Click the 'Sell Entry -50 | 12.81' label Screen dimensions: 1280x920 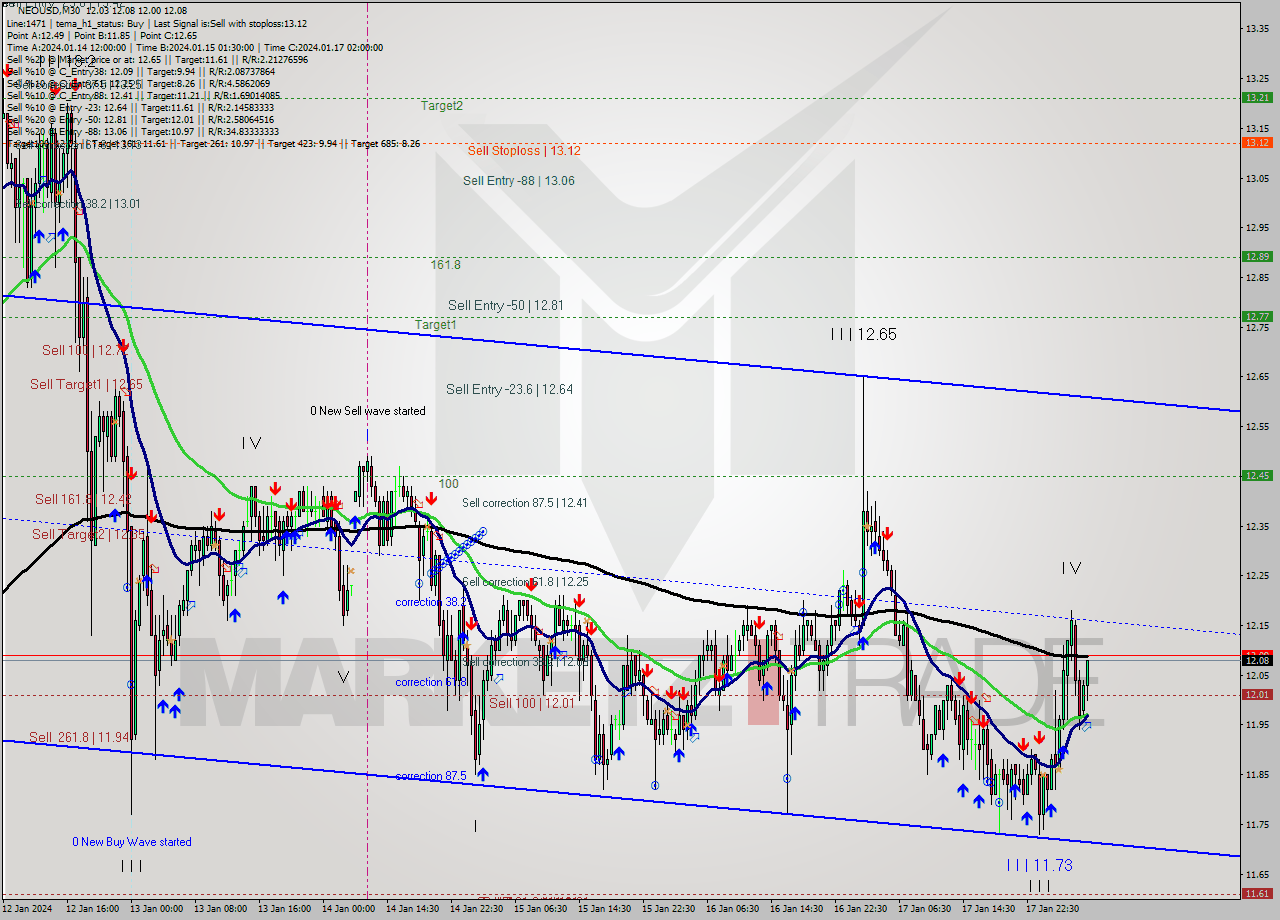click(506, 305)
